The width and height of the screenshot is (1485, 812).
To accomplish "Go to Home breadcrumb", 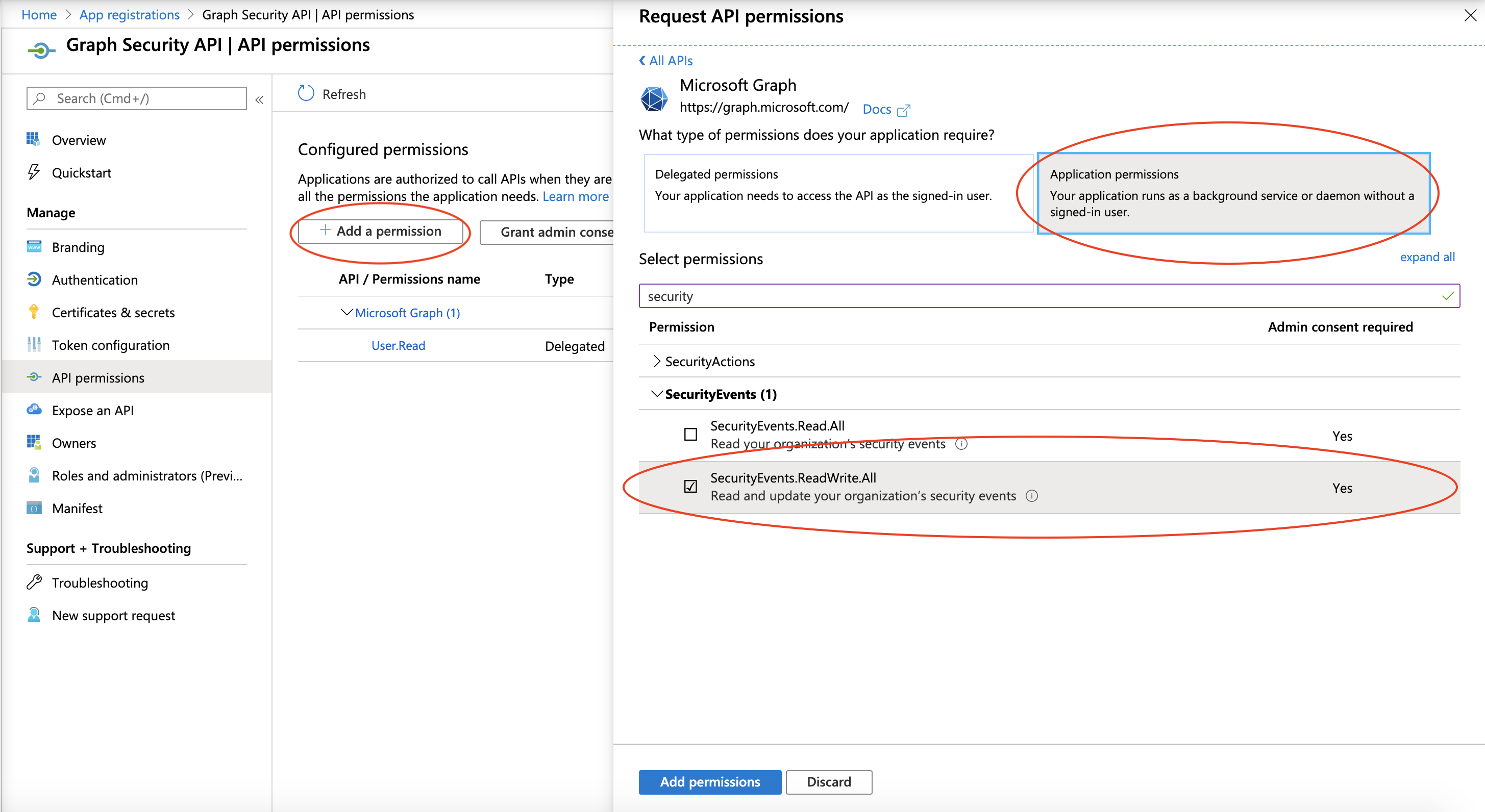I will pos(39,14).
